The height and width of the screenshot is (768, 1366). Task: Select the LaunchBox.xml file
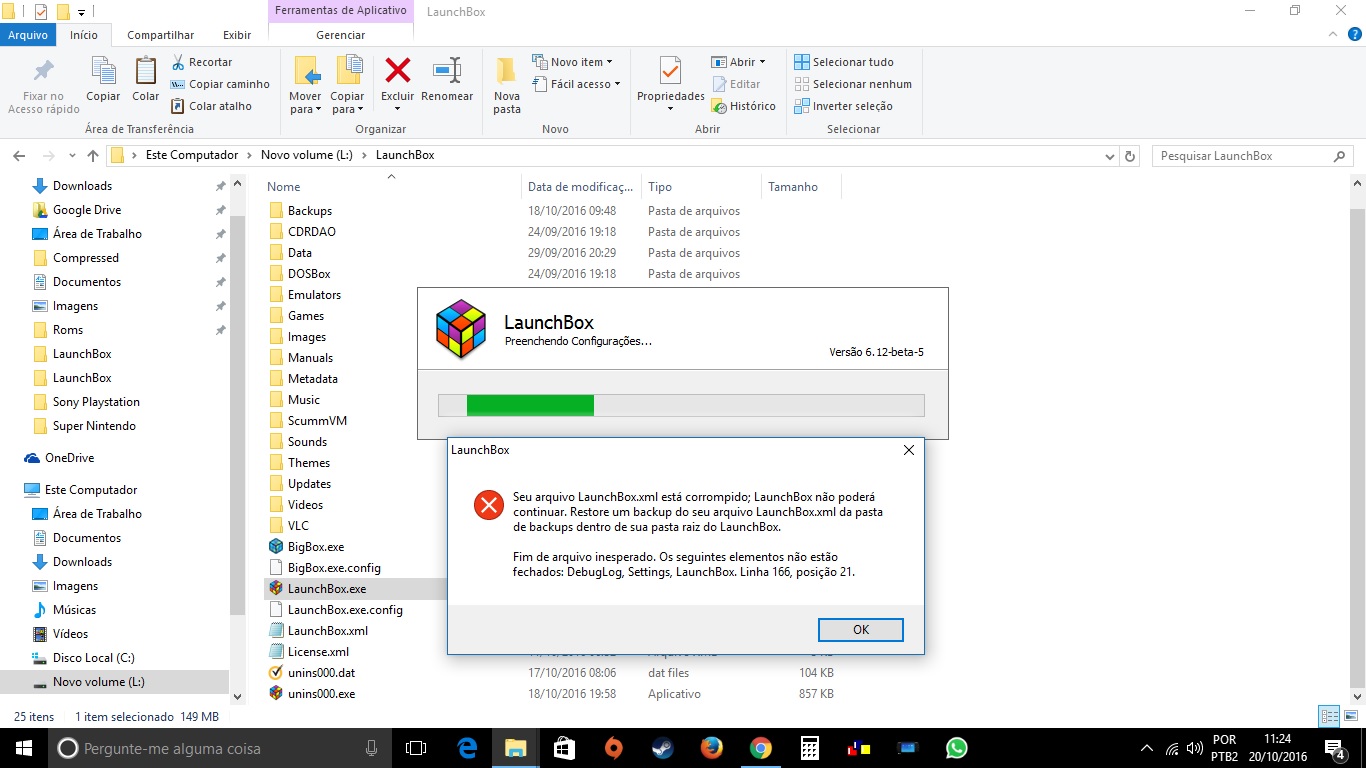[327, 631]
